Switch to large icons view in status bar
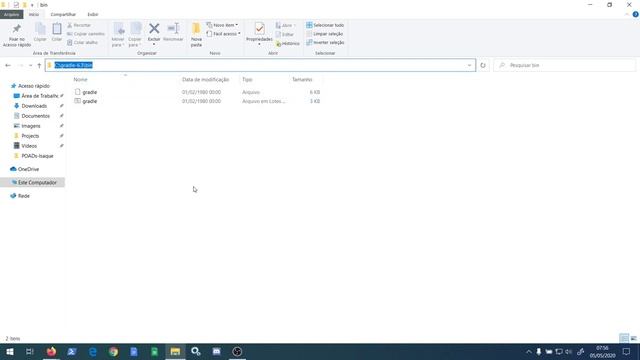 coord(633,338)
